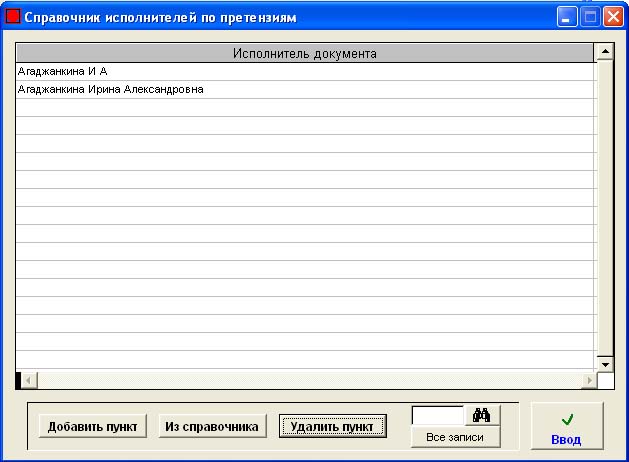Viewport: 629px width, 462px height.
Task: Confirm with the Ввод button
Action: coord(567,426)
